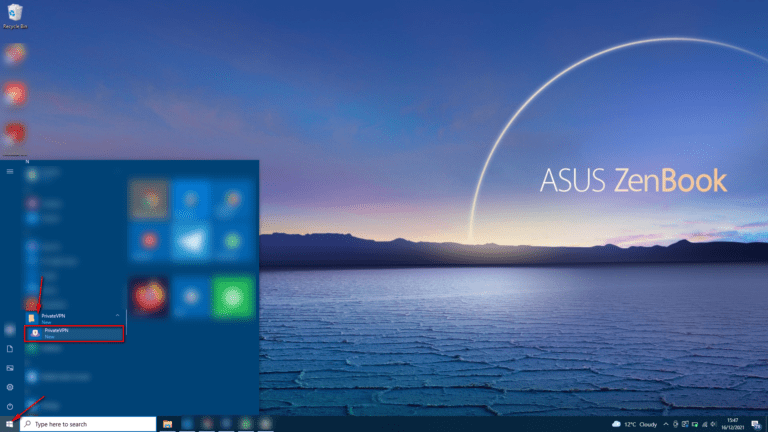Open File Explorer from the taskbar
The height and width of the screenshot is (432, 768).
point(167,424)
